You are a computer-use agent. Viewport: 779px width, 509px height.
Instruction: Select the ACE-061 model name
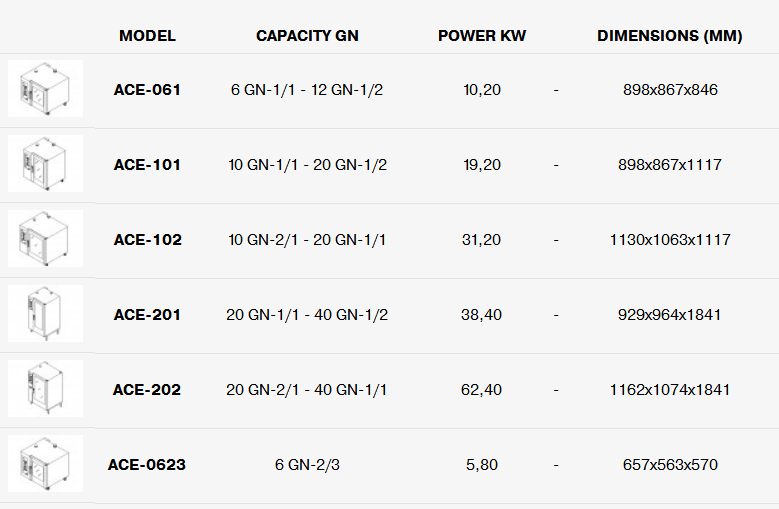147,90
